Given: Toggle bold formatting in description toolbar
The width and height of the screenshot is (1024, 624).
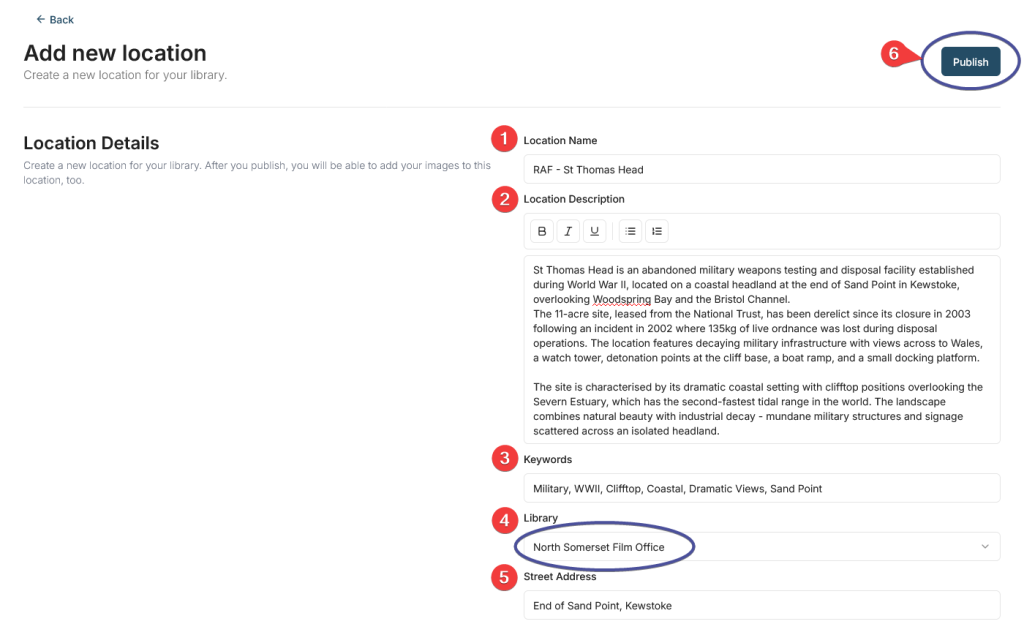Looking at the screenshot, I should [542, 231].
